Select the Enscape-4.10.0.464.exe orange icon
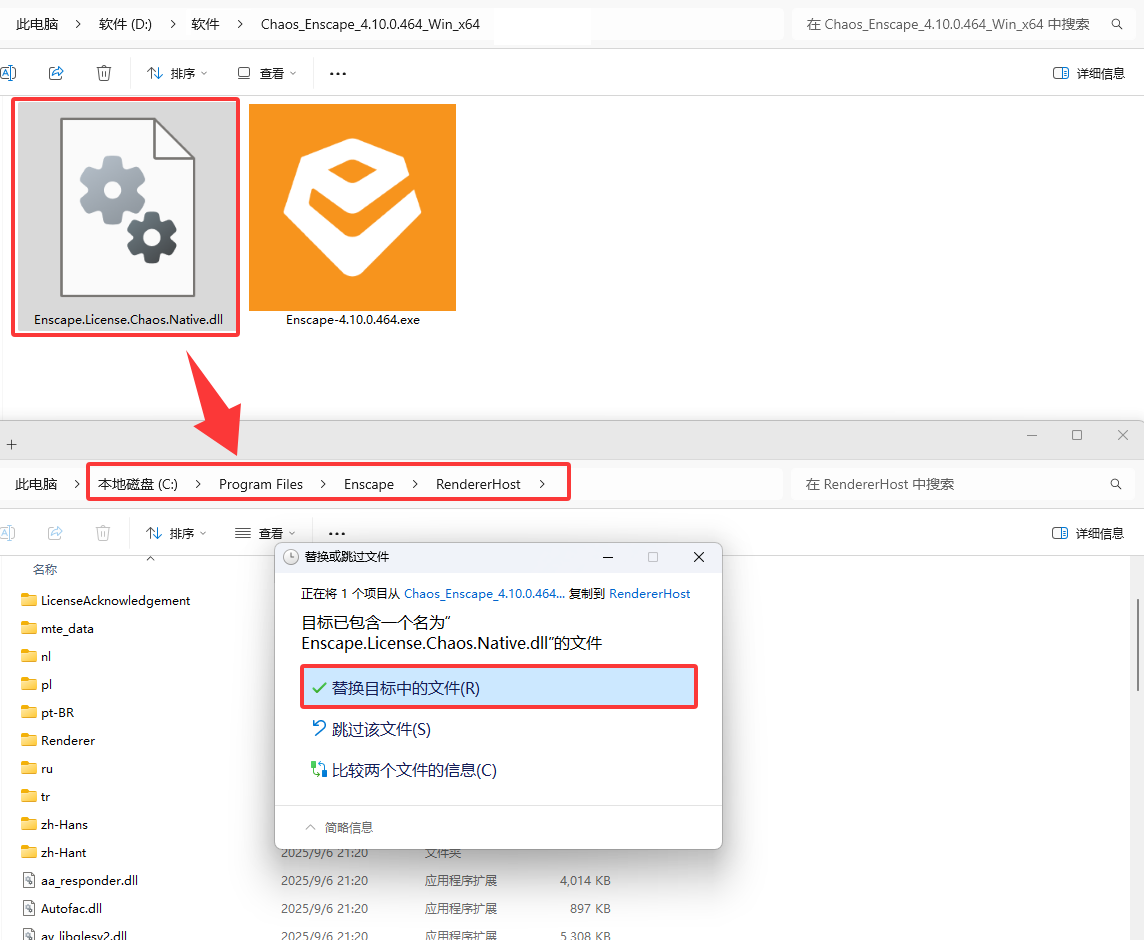Viewport: 1144px width, 940px height. click(x=352, y=207)
